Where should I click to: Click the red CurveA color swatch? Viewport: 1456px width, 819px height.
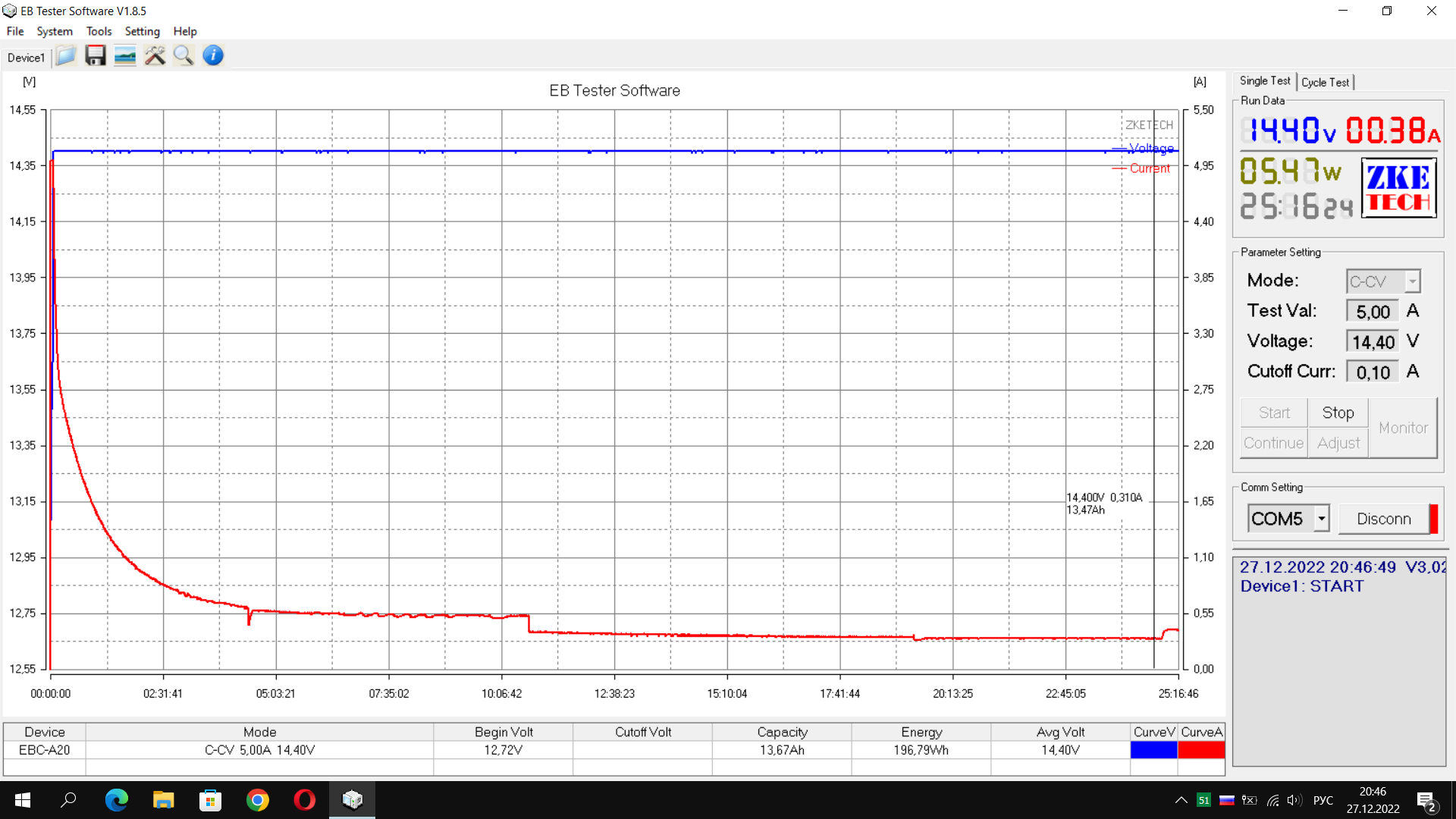1201,750
